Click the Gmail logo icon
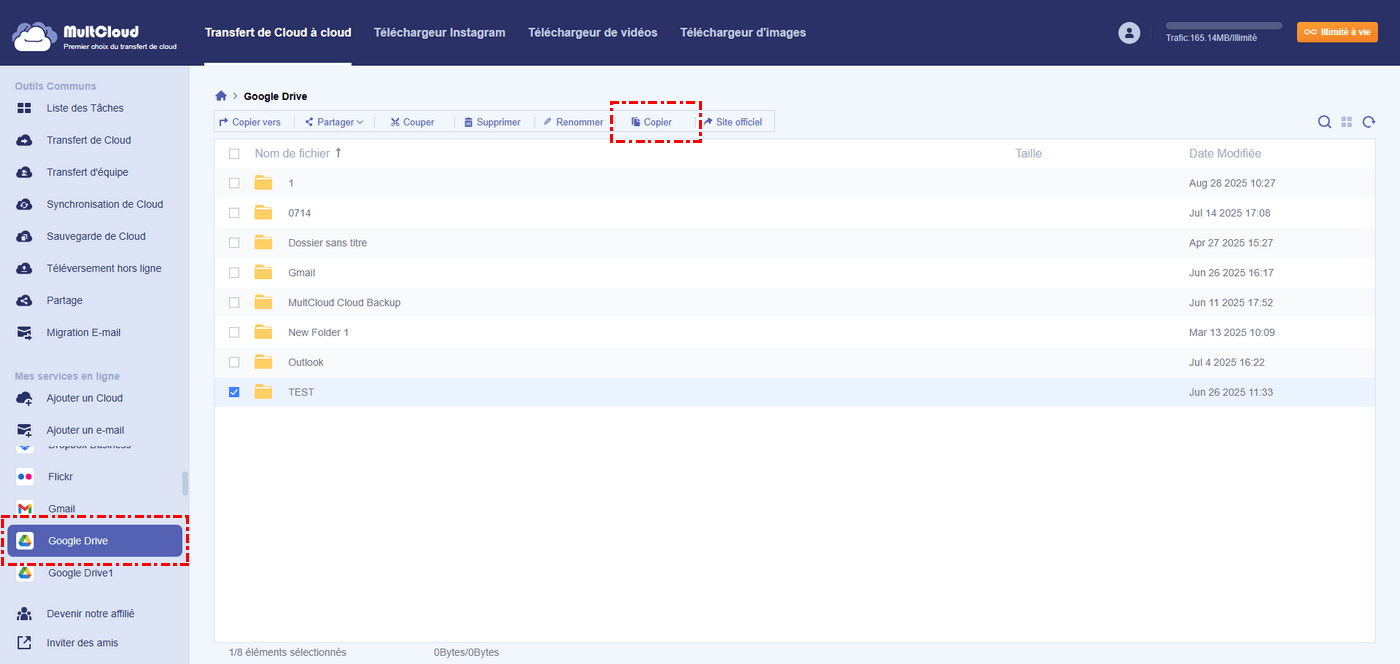 click(x=25, y=509)
